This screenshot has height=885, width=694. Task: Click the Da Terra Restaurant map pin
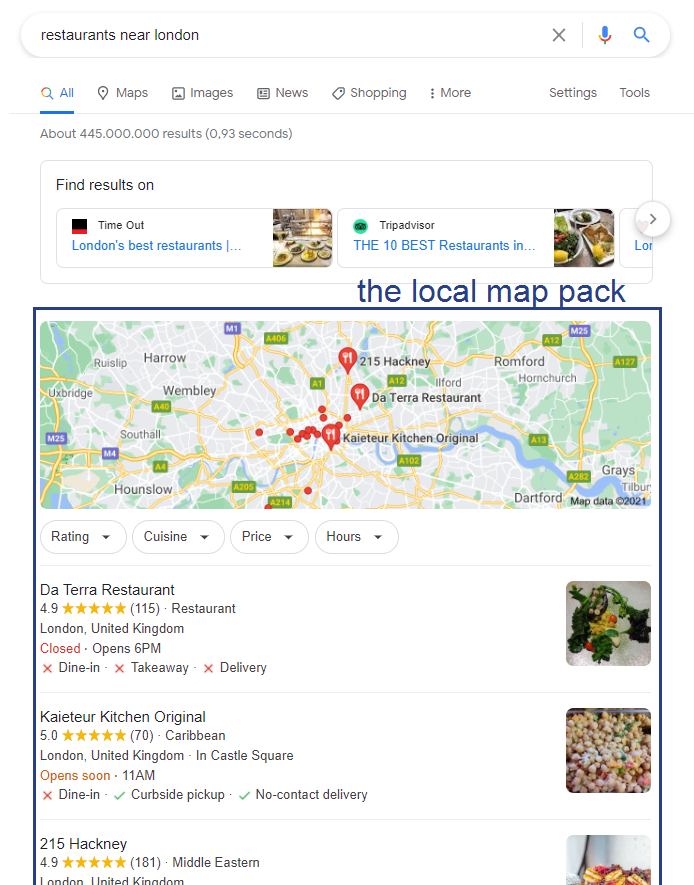359,396
